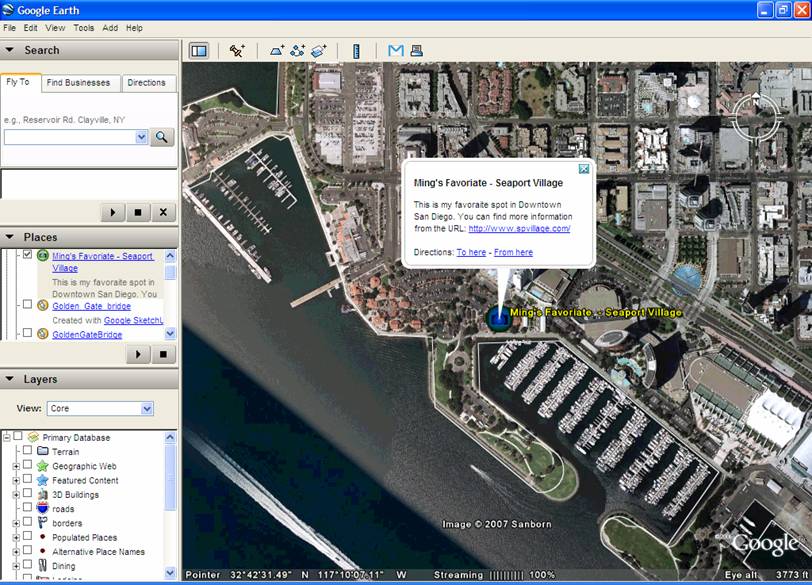Image resolution: width=812 pixels, height=585 pixels.
Task: Open the Tools menu
Action: click(83, 28)
